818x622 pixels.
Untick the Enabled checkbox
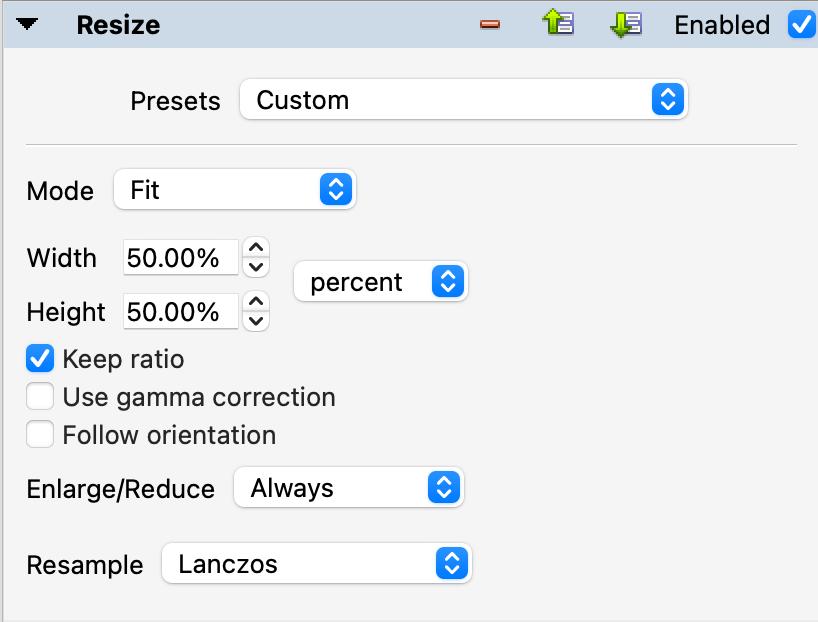[x=802, y=24]
